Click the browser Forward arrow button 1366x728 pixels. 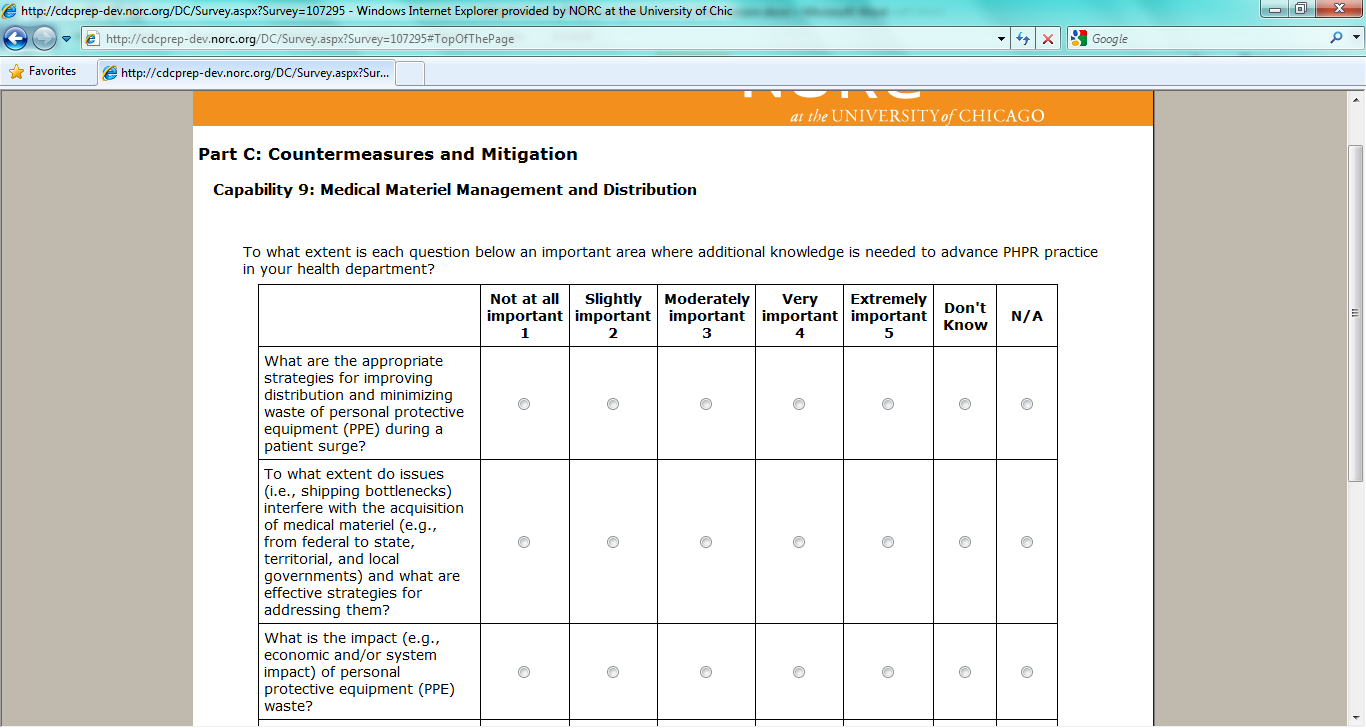click(x=44, y=39)
